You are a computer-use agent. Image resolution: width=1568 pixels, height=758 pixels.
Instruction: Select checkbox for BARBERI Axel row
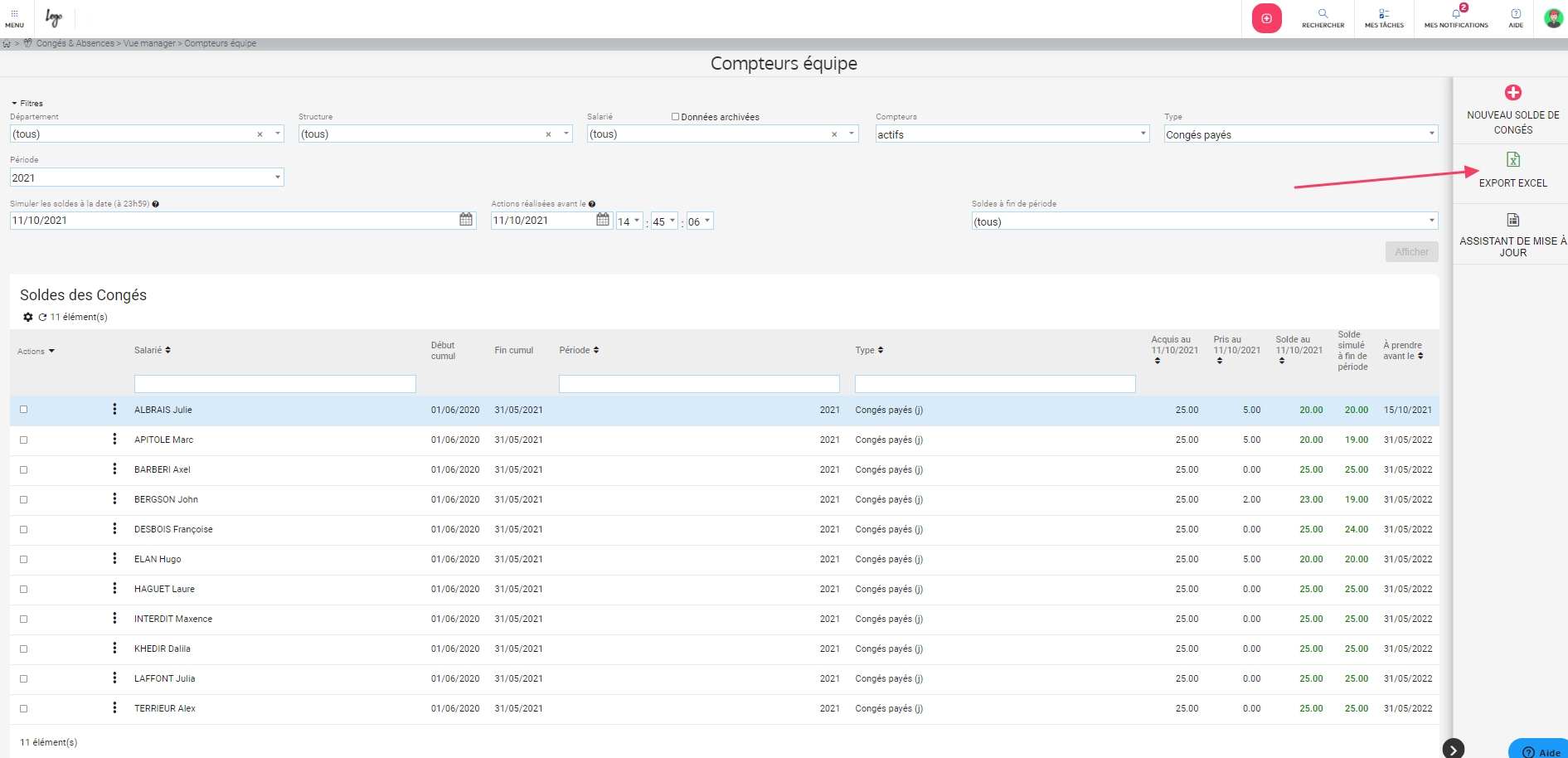tap(24, 469)
